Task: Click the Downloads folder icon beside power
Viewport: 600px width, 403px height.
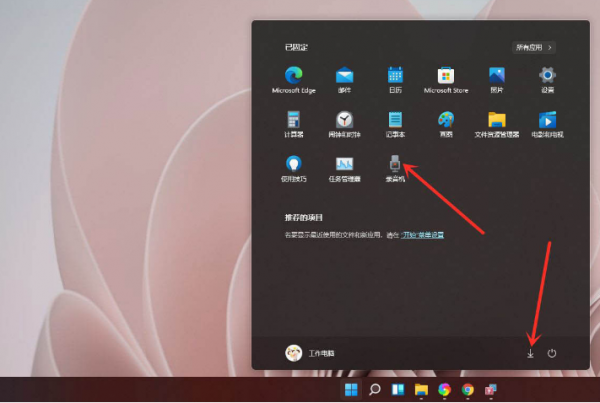Action: [530, 353]
